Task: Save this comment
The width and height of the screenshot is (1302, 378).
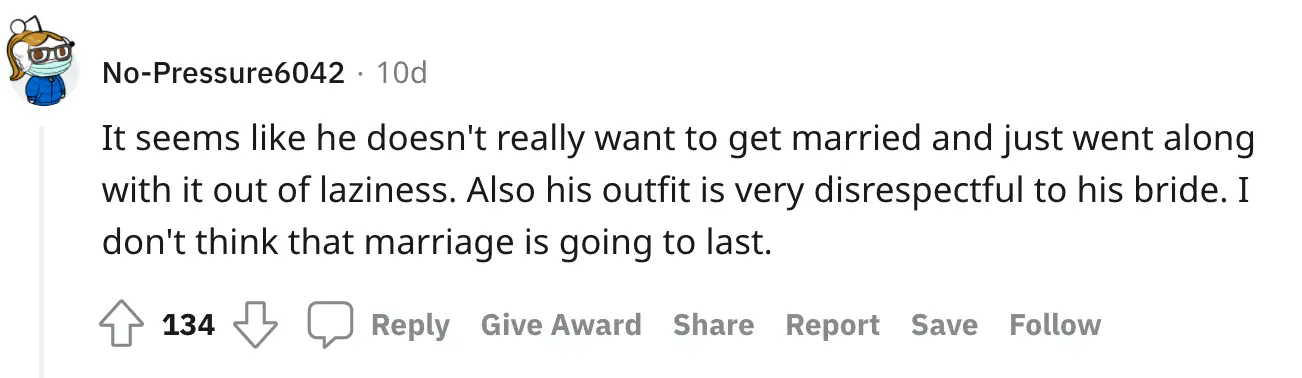Action: 944,325
